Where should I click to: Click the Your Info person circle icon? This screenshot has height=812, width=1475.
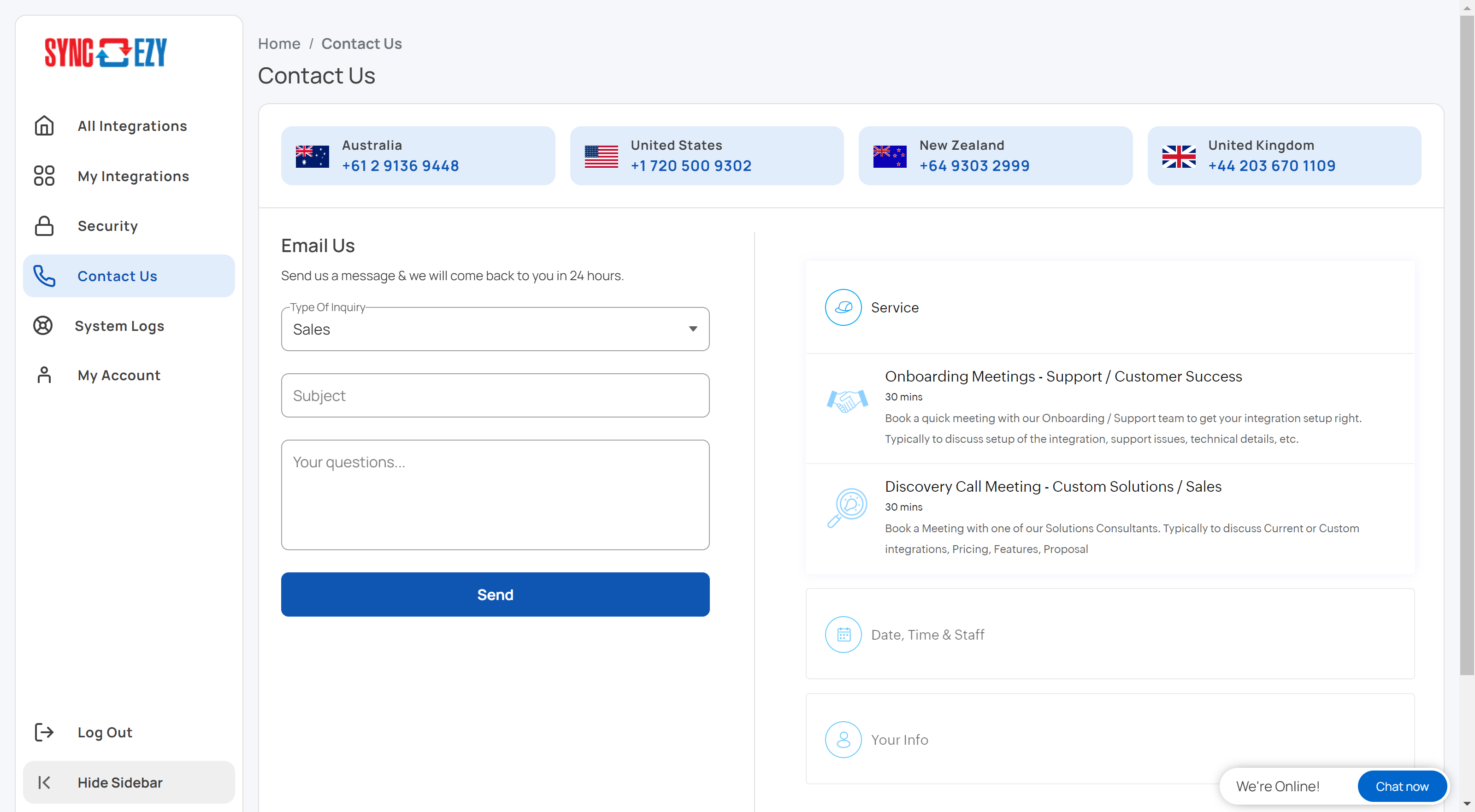(843, 740)
